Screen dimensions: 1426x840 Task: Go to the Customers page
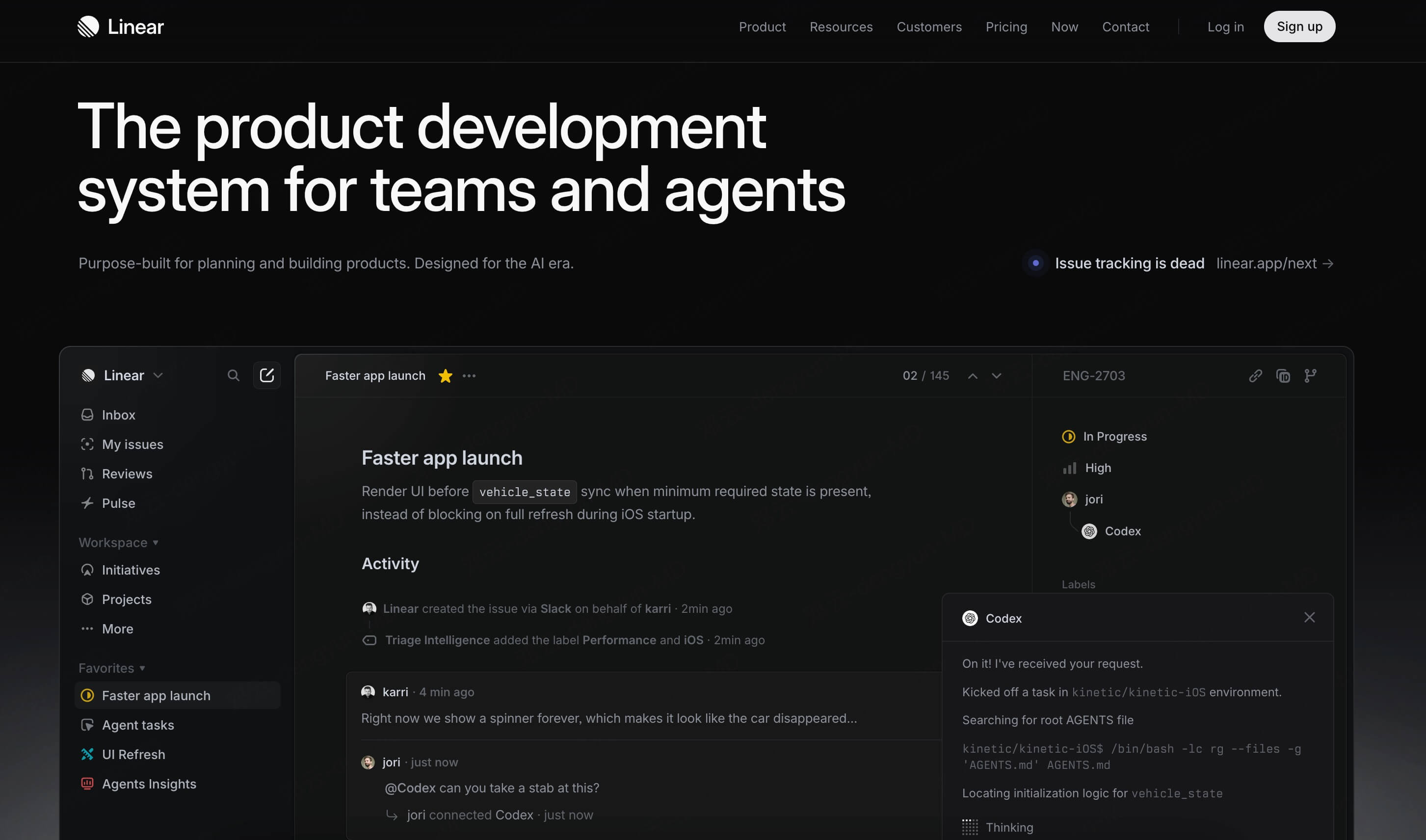coord(929,26)
